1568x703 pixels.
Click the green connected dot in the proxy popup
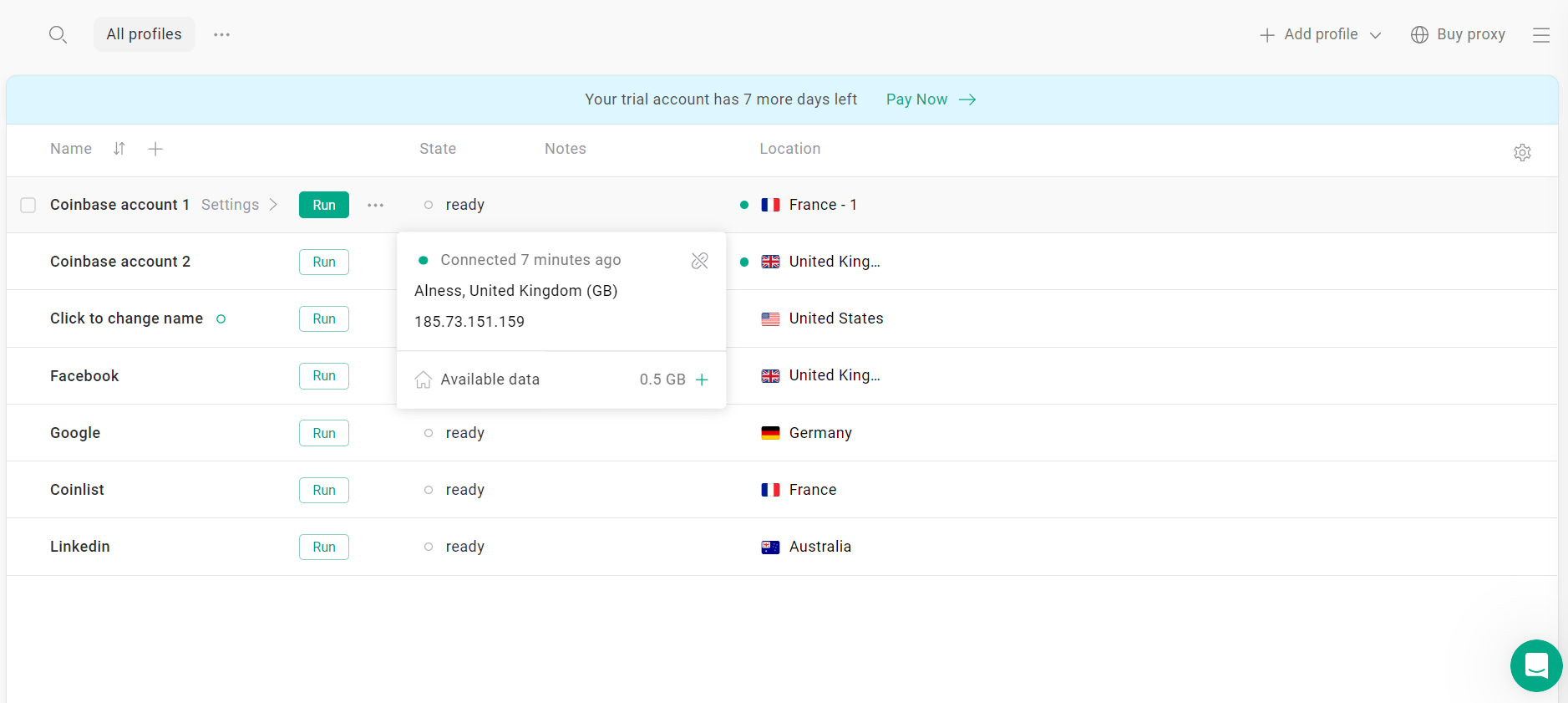[x=424, y=260]
